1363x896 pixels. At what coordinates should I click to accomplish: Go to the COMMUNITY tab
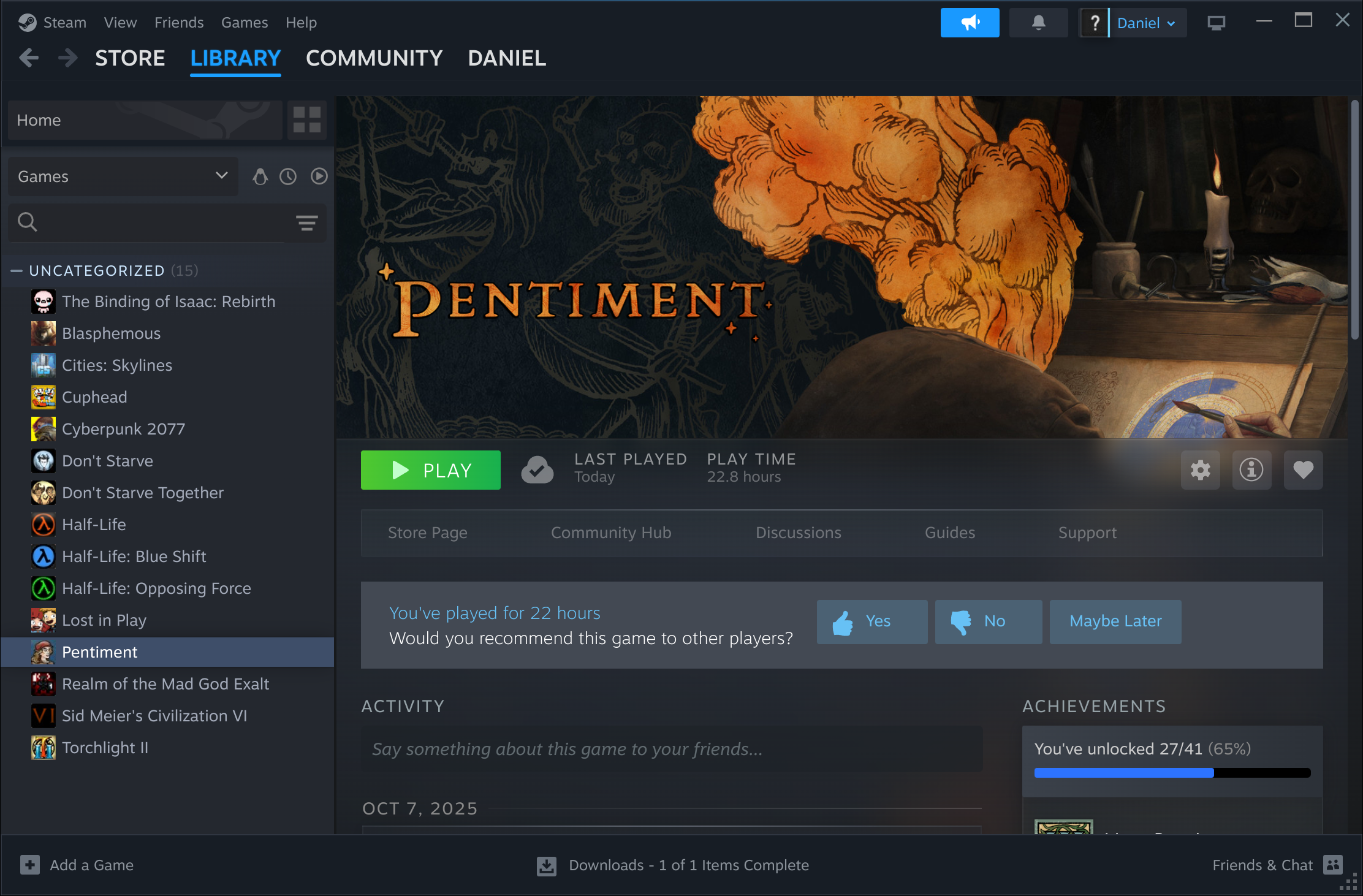[374, 58]
